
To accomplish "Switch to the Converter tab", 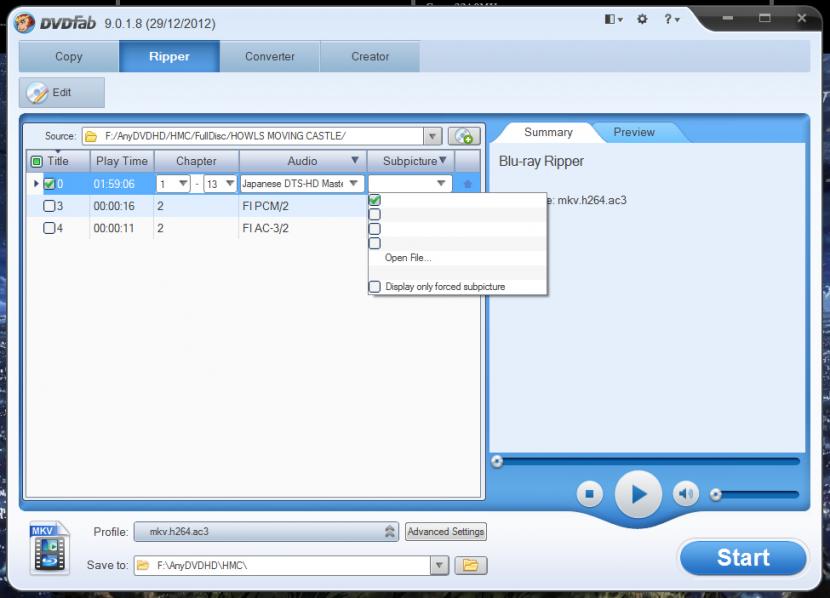I will pos(269,57).
